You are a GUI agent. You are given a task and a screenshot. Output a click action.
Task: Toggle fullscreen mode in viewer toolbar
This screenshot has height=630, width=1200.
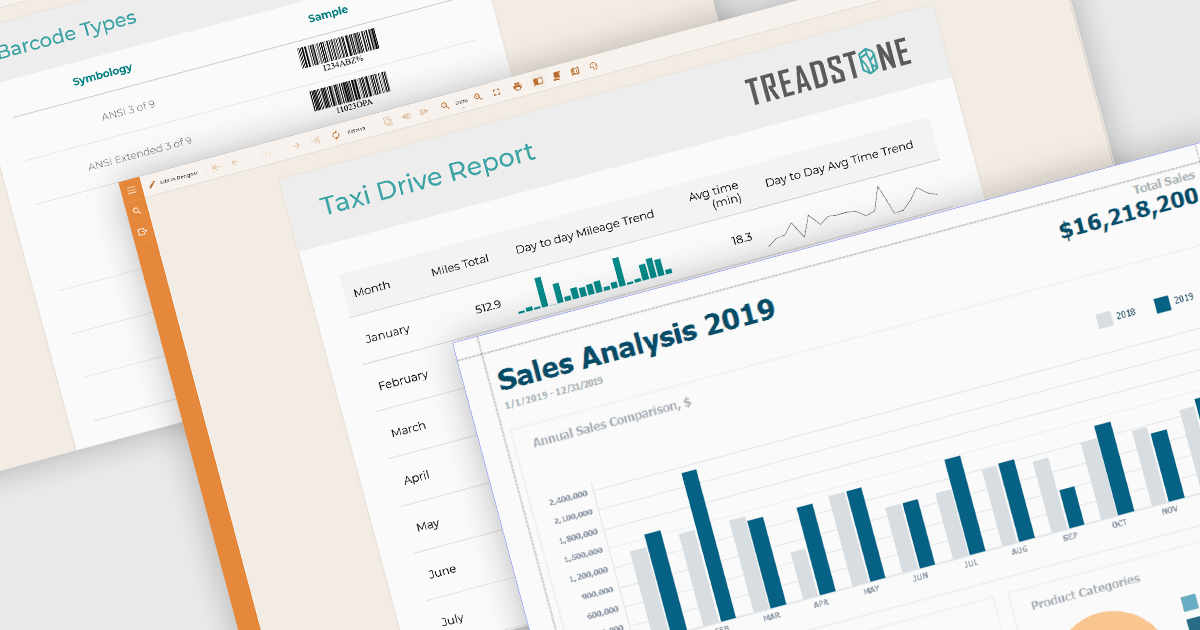click(496, 92)
